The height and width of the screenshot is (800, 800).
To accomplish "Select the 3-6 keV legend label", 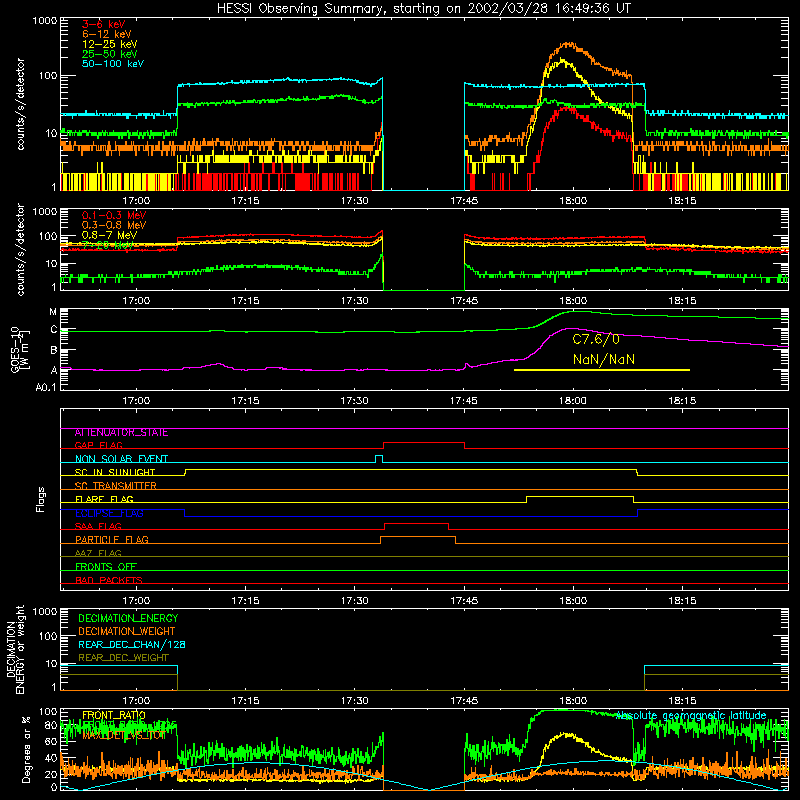I will pos(104,24).
